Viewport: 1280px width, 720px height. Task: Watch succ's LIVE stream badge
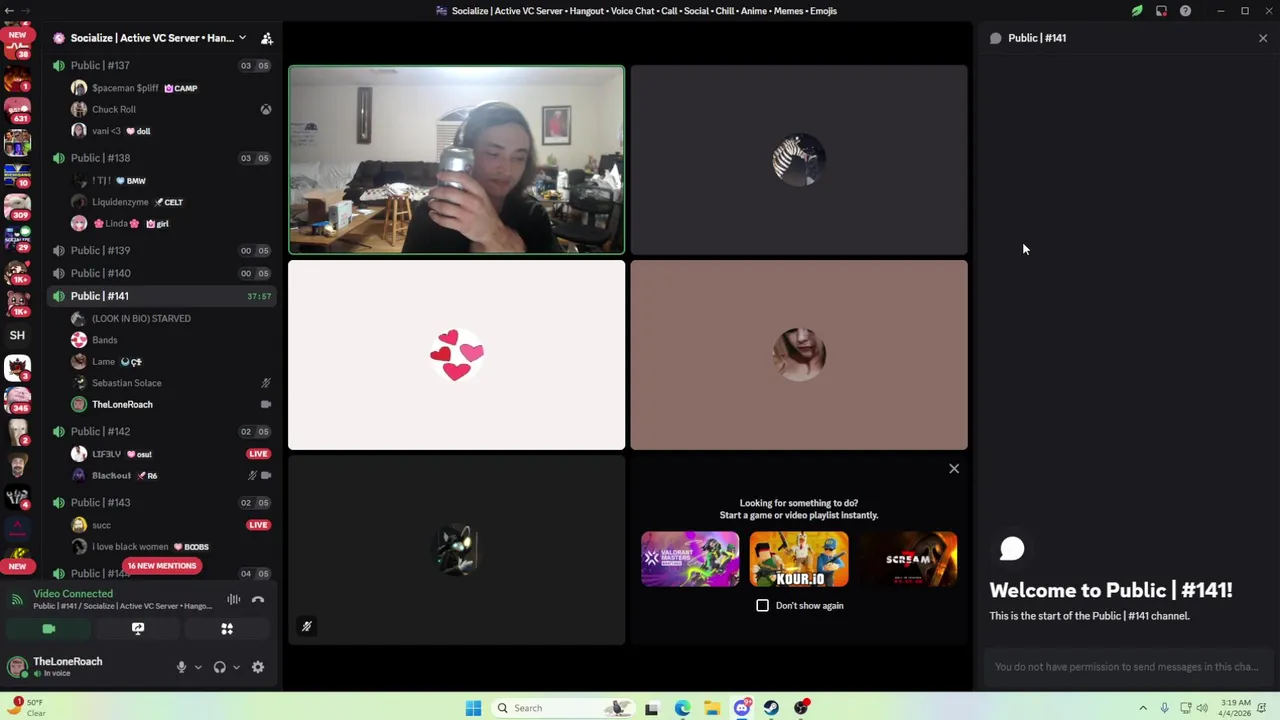[258, 525]
